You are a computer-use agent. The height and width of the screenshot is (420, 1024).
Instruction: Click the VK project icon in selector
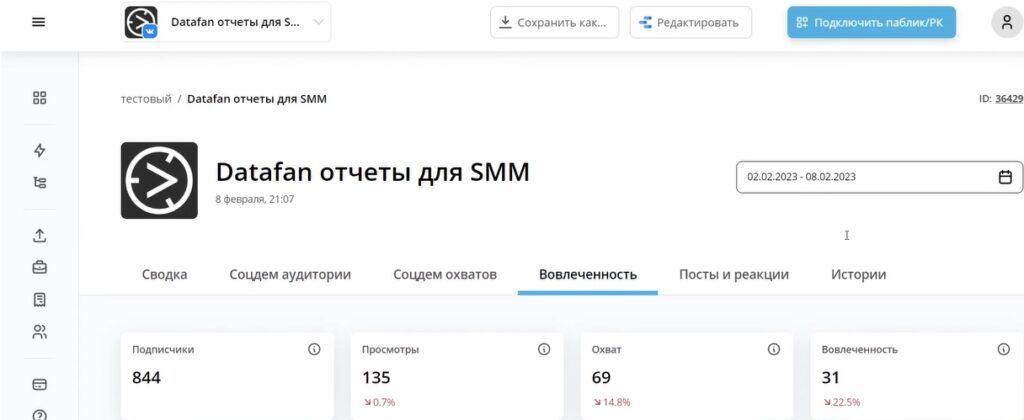point(141,22)
